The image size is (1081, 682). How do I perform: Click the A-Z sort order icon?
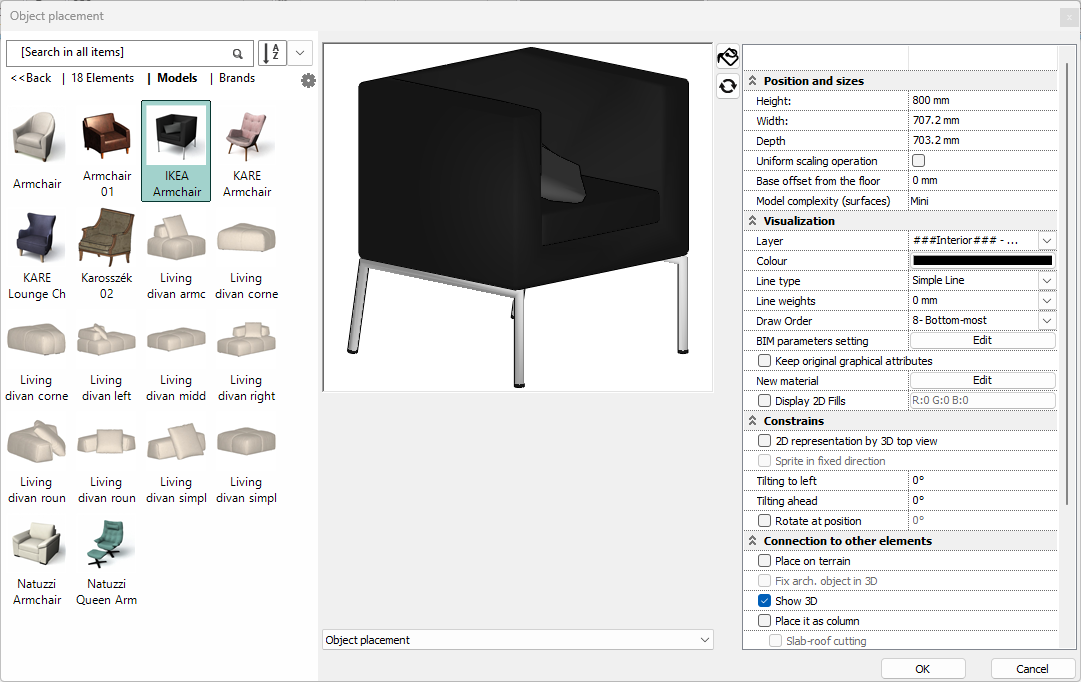(272, 53)
